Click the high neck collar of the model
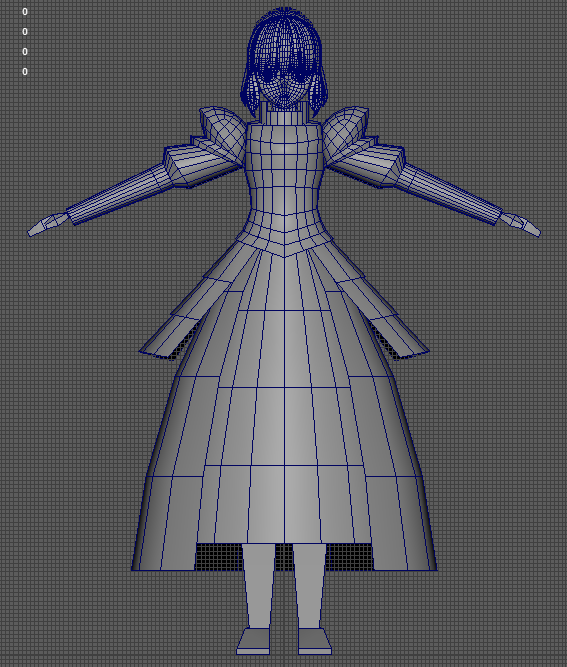This screenshot has height=667, width=567. [284, 113]
